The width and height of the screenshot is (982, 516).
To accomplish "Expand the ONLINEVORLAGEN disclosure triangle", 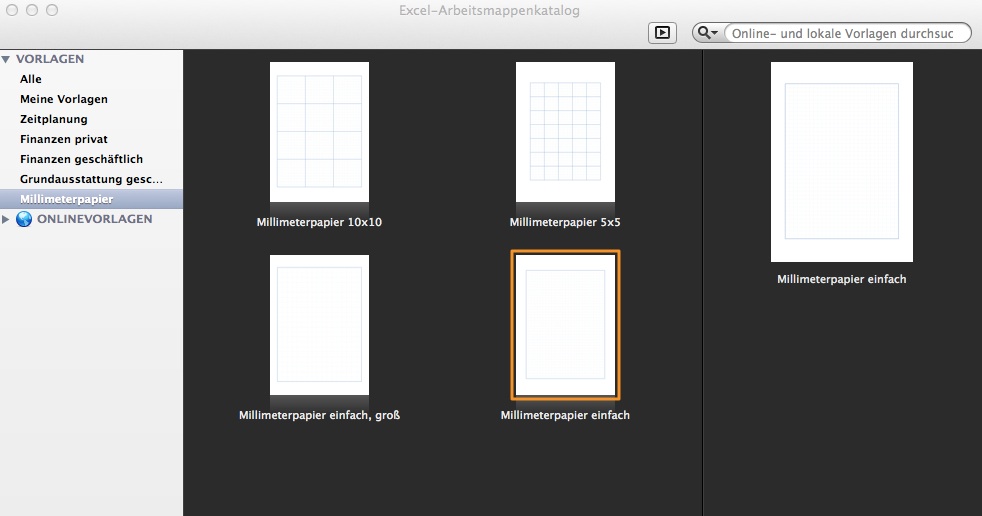I will pyautogui.click(x=7, y=219).
